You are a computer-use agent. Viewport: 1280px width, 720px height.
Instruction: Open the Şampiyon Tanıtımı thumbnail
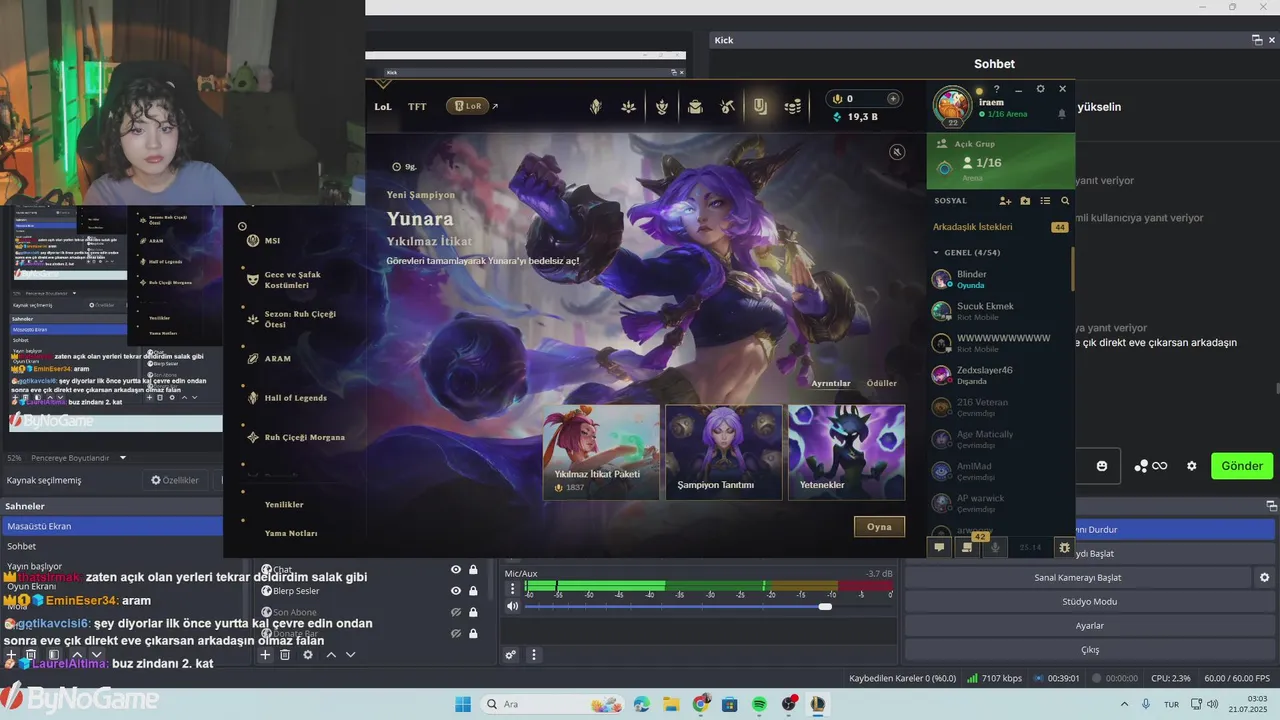tap(724, 452)
